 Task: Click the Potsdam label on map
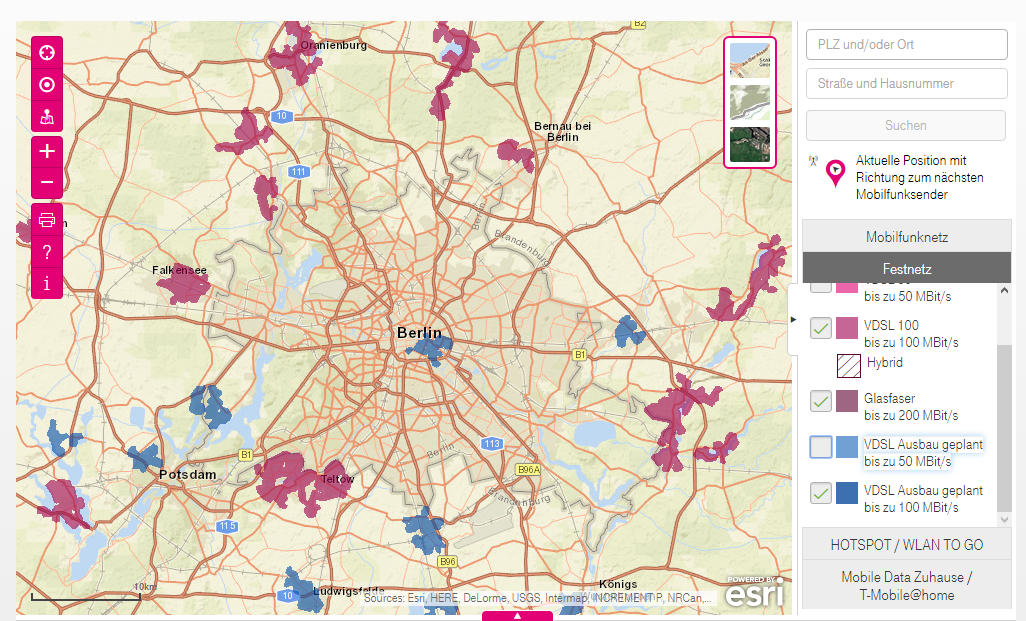tap(187, 474)
